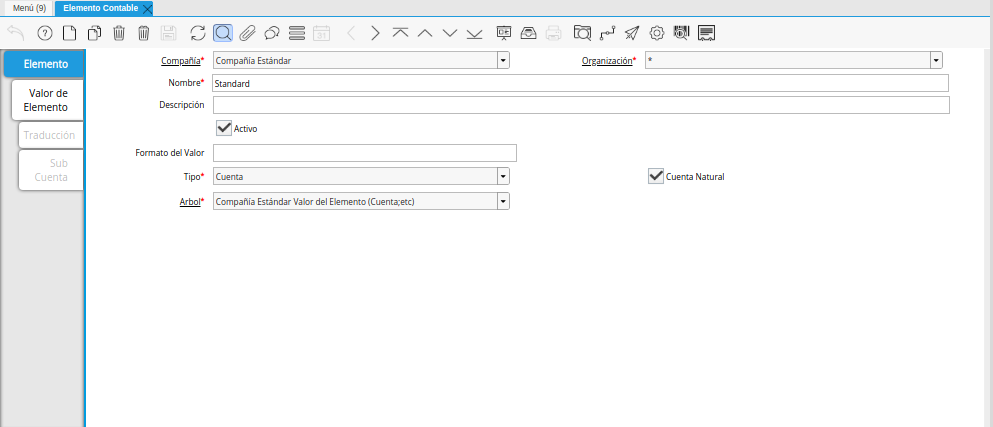Open the Report presentation icon

click(x=504, y=33)
